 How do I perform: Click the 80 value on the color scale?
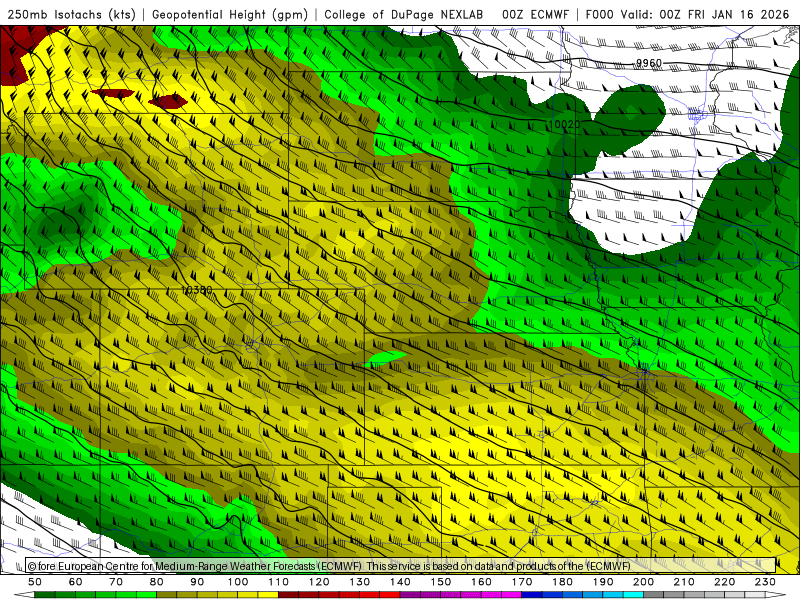coord(157,582)
